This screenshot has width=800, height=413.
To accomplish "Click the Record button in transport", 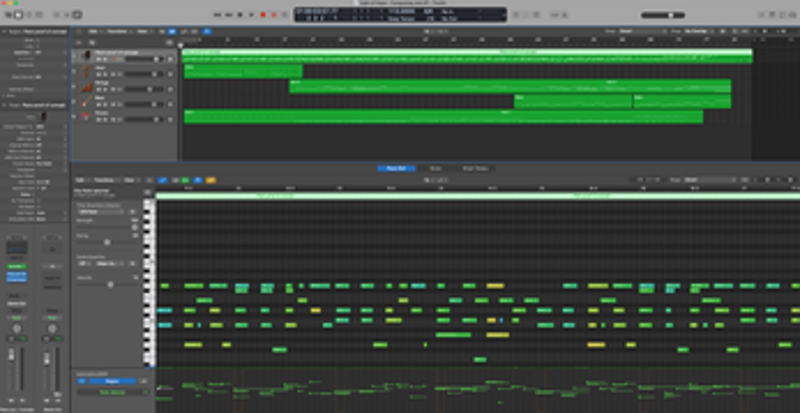I will (x=263, y=15).
